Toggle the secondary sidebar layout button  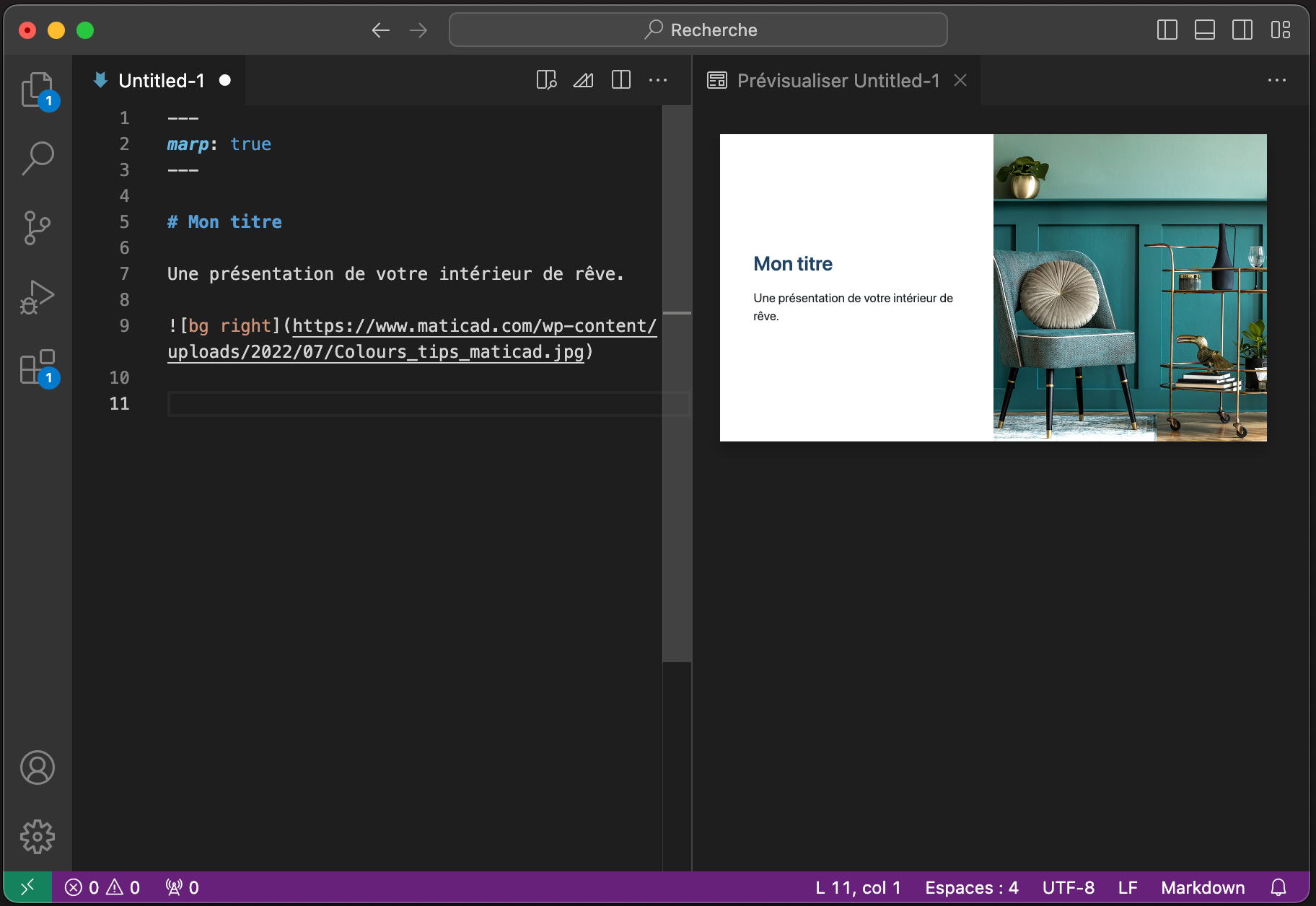[1242, 30]
